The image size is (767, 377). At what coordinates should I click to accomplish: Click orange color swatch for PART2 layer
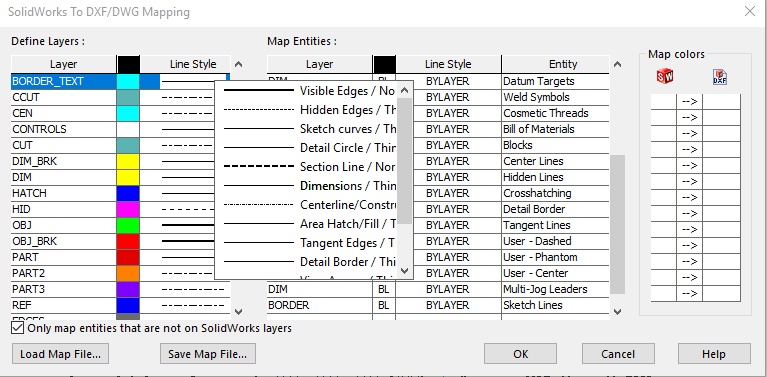[128, 273]
